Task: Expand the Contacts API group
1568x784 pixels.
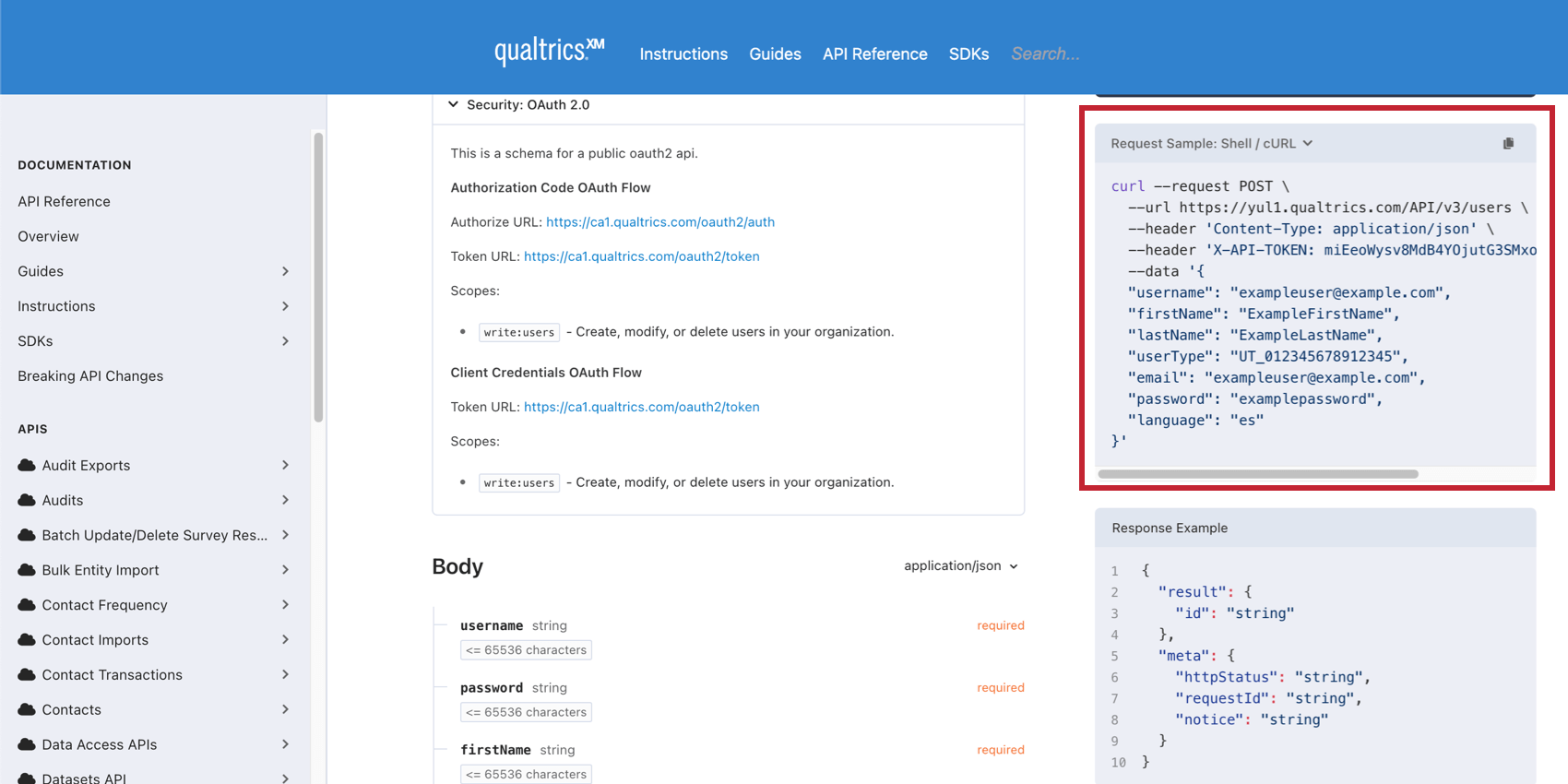Action: tap(285, 709)
